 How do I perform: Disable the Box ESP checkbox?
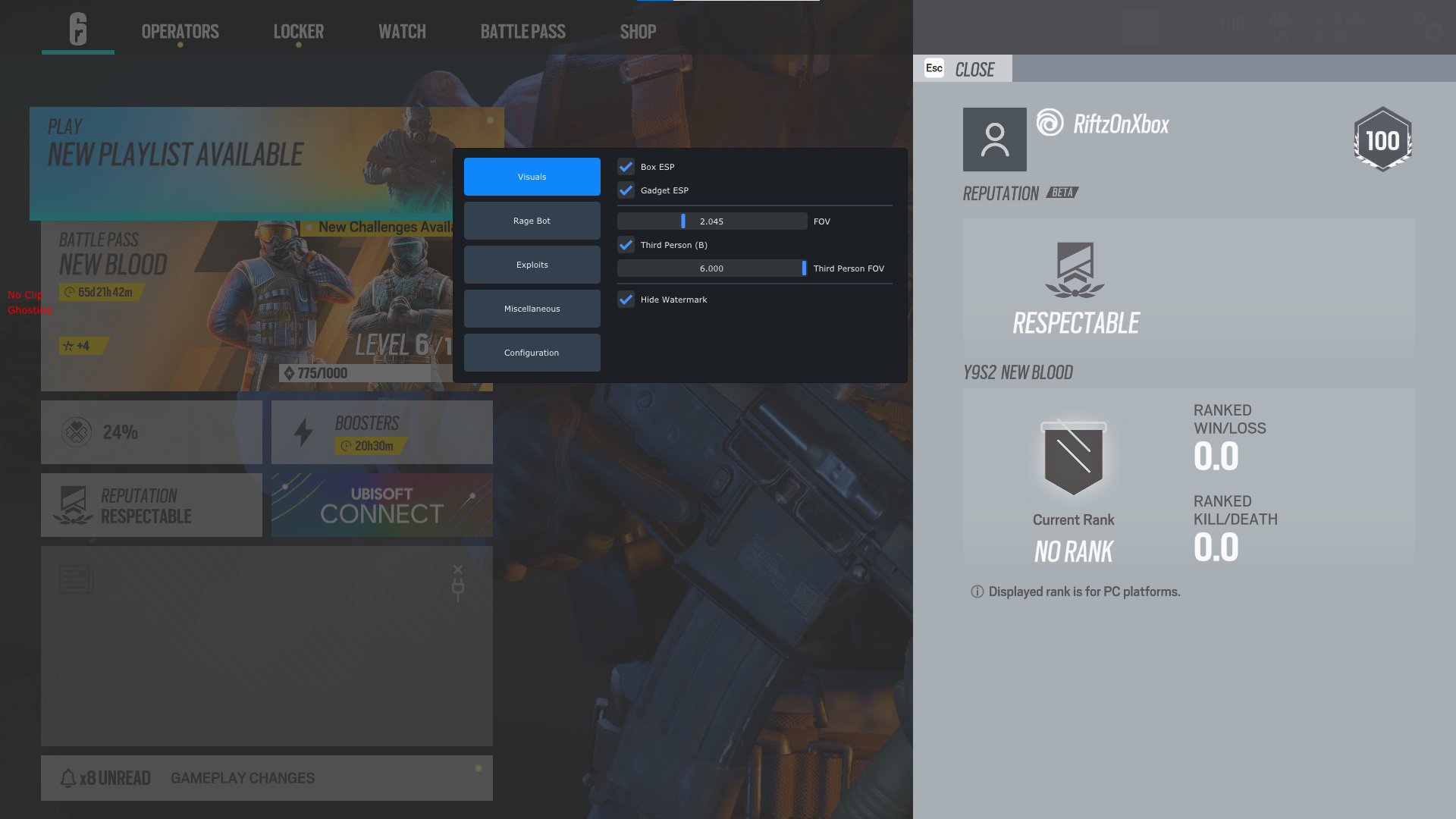626,167
